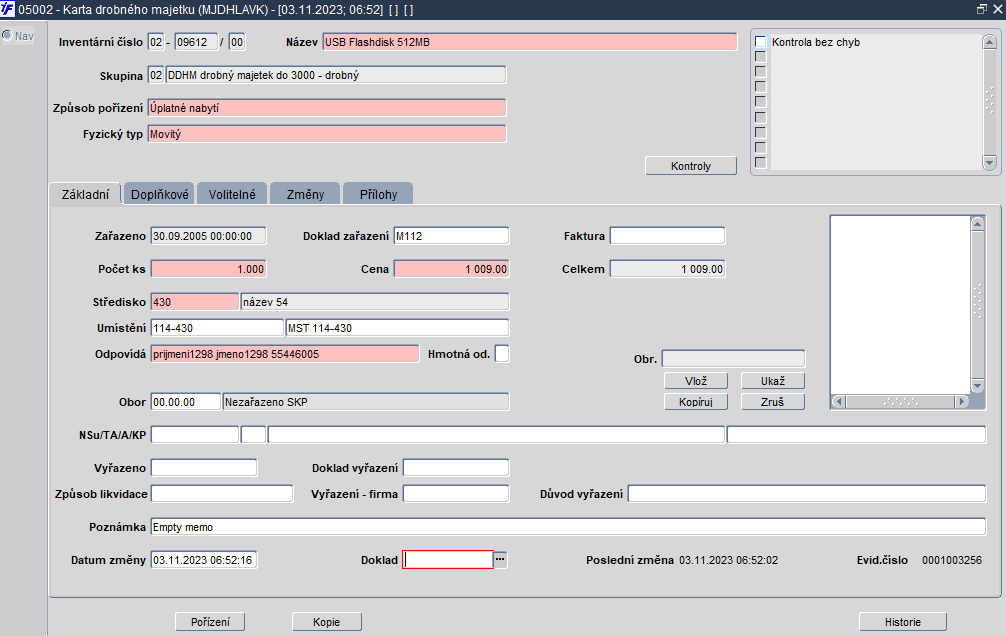Click the Inventární číslo 09612 field

196,42
